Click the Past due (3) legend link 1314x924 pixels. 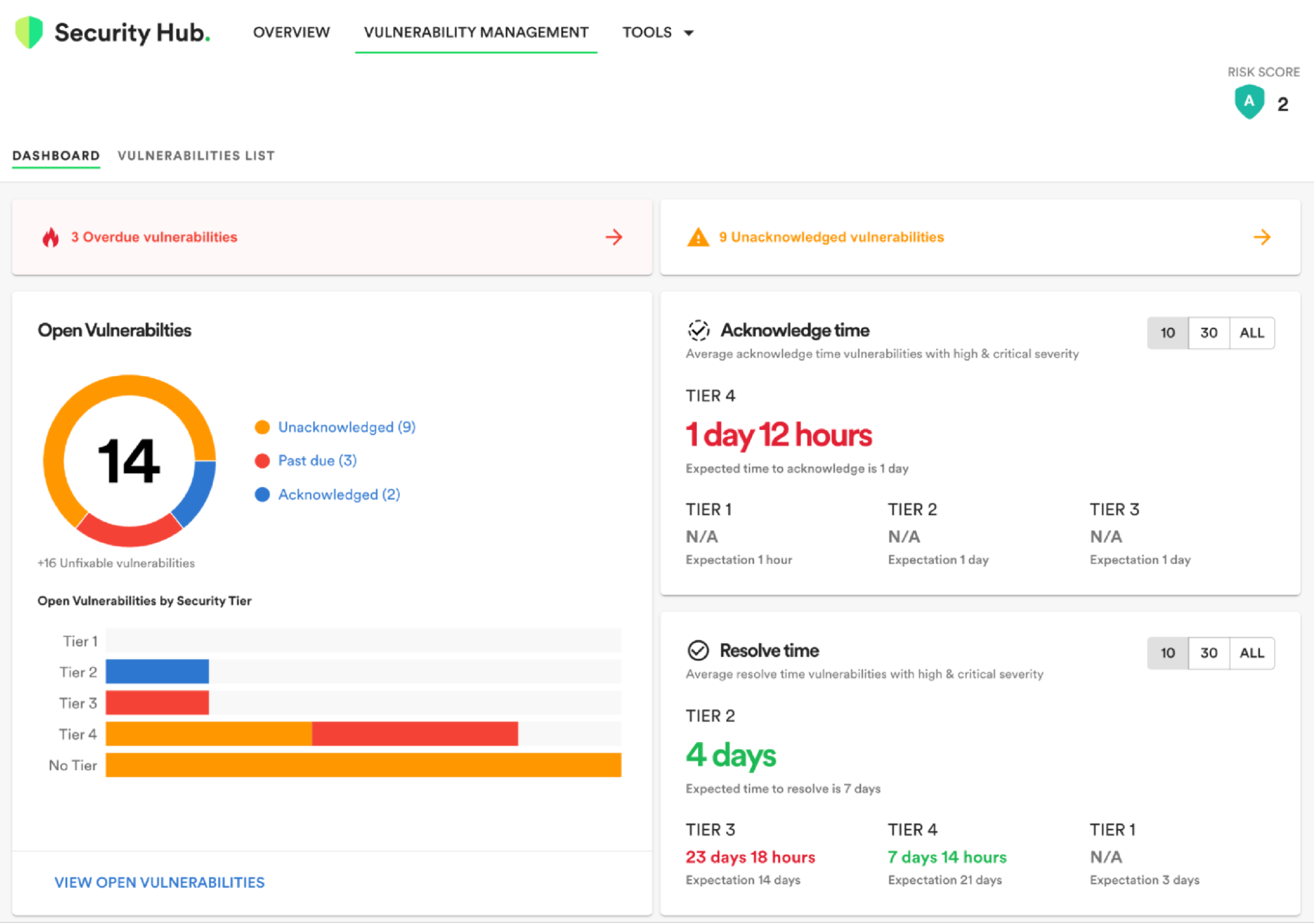317,461
